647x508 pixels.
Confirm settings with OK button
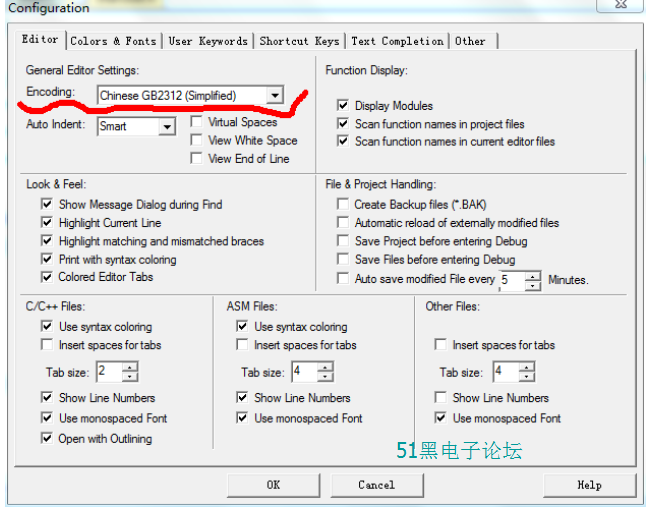pyautogui.click(x=273, y=485)
